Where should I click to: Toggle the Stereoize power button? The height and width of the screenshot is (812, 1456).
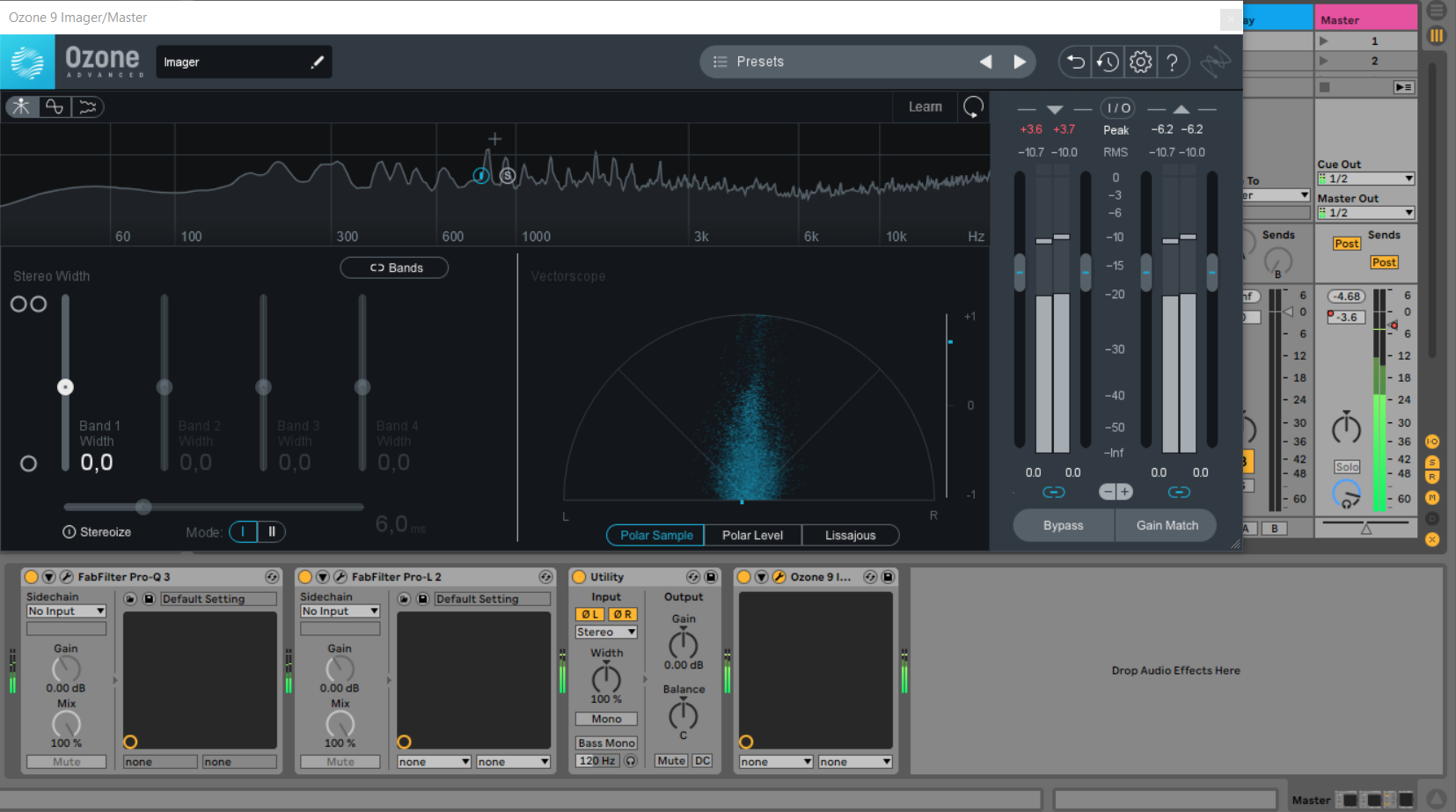coord(70,532)
